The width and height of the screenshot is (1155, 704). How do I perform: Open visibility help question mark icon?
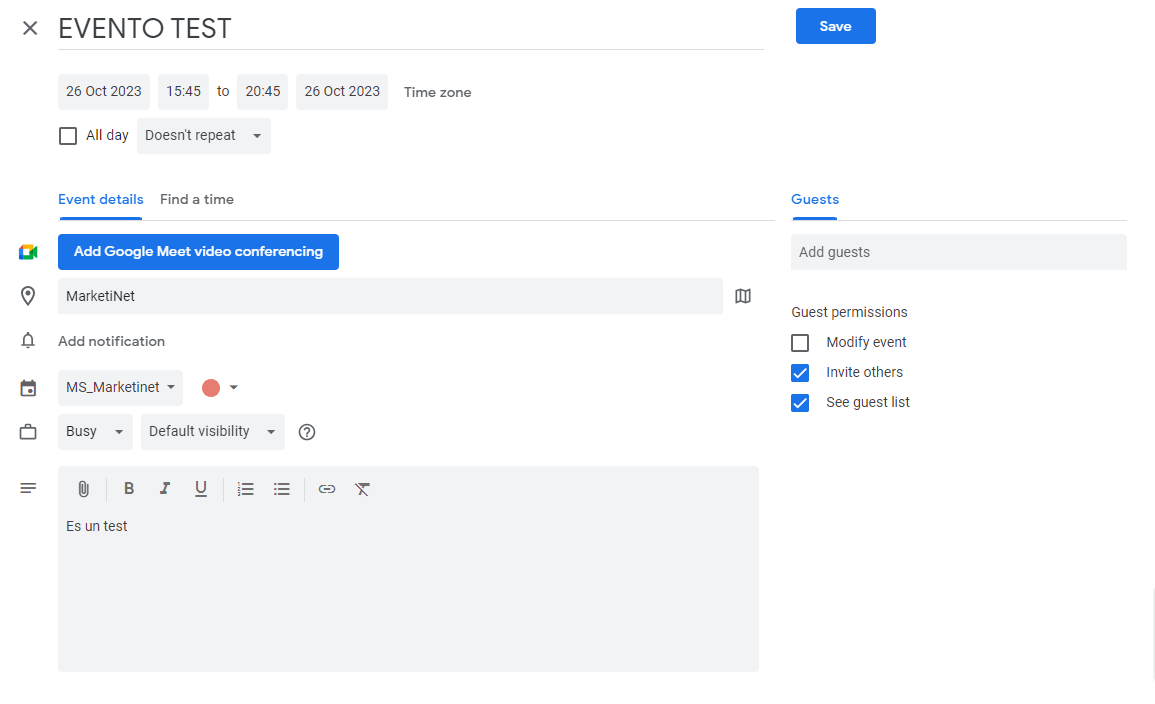point(307,432)
